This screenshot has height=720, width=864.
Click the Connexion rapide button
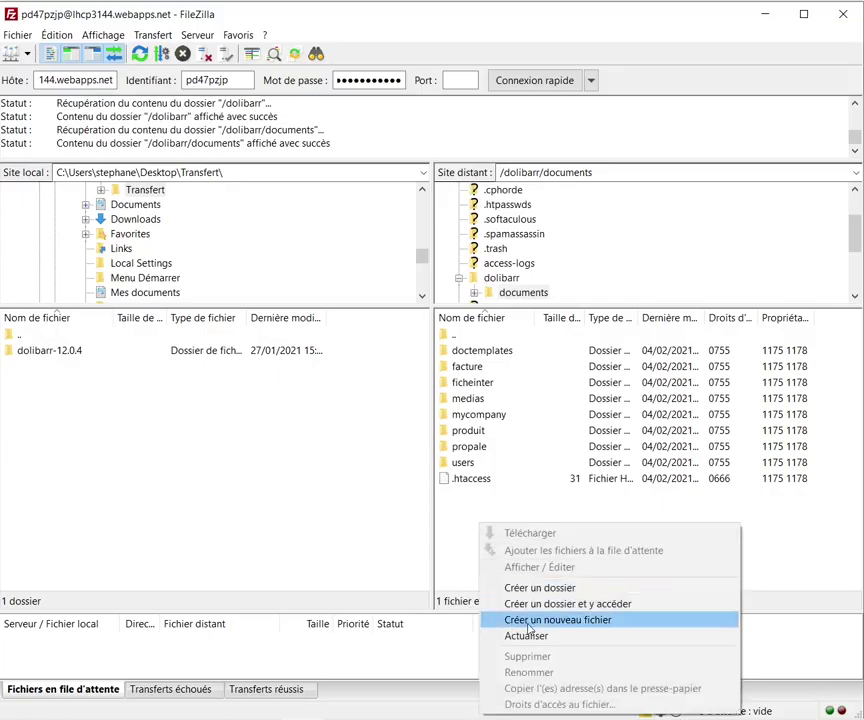[x=534, y=81]
